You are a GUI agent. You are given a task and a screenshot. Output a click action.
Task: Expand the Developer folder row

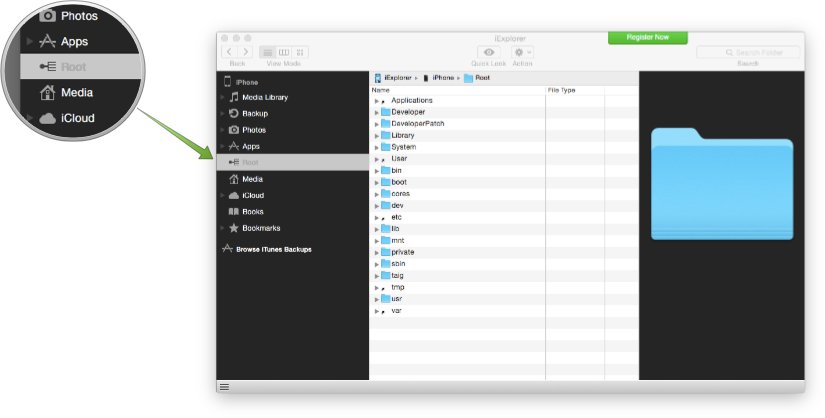pyautogui.click(x=377, y=112)
